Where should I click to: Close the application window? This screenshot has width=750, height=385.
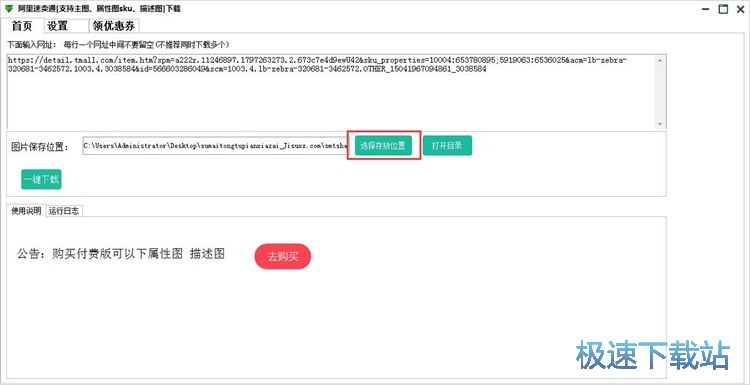pos(741,9)
